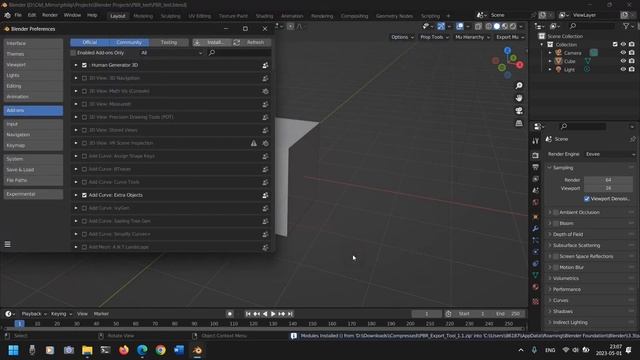
Task: Disable the Human Generator 3D add-on checkbox
Action: (x=84, y=65)
